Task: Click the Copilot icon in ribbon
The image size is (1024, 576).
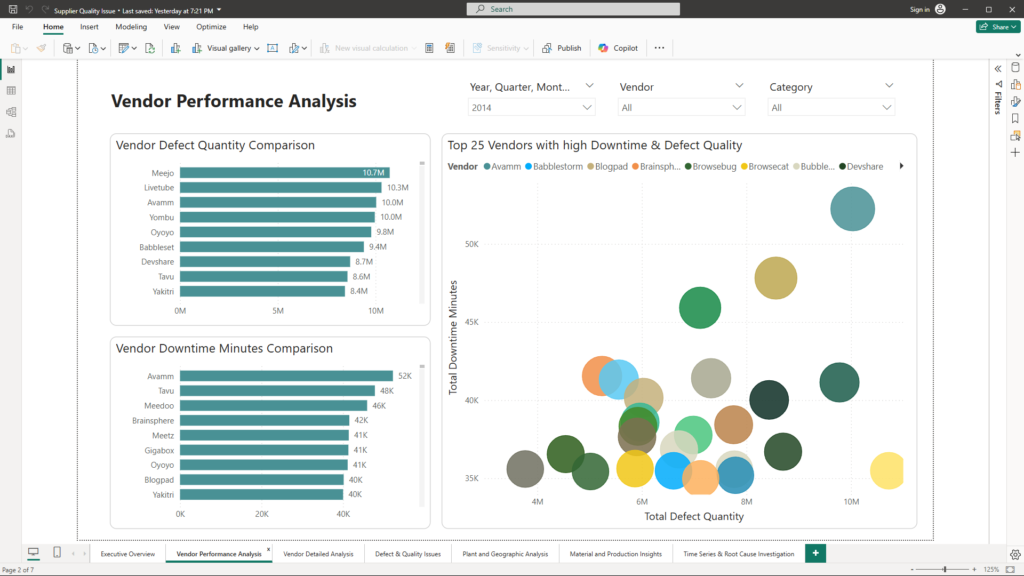Action: pos(618,48)
